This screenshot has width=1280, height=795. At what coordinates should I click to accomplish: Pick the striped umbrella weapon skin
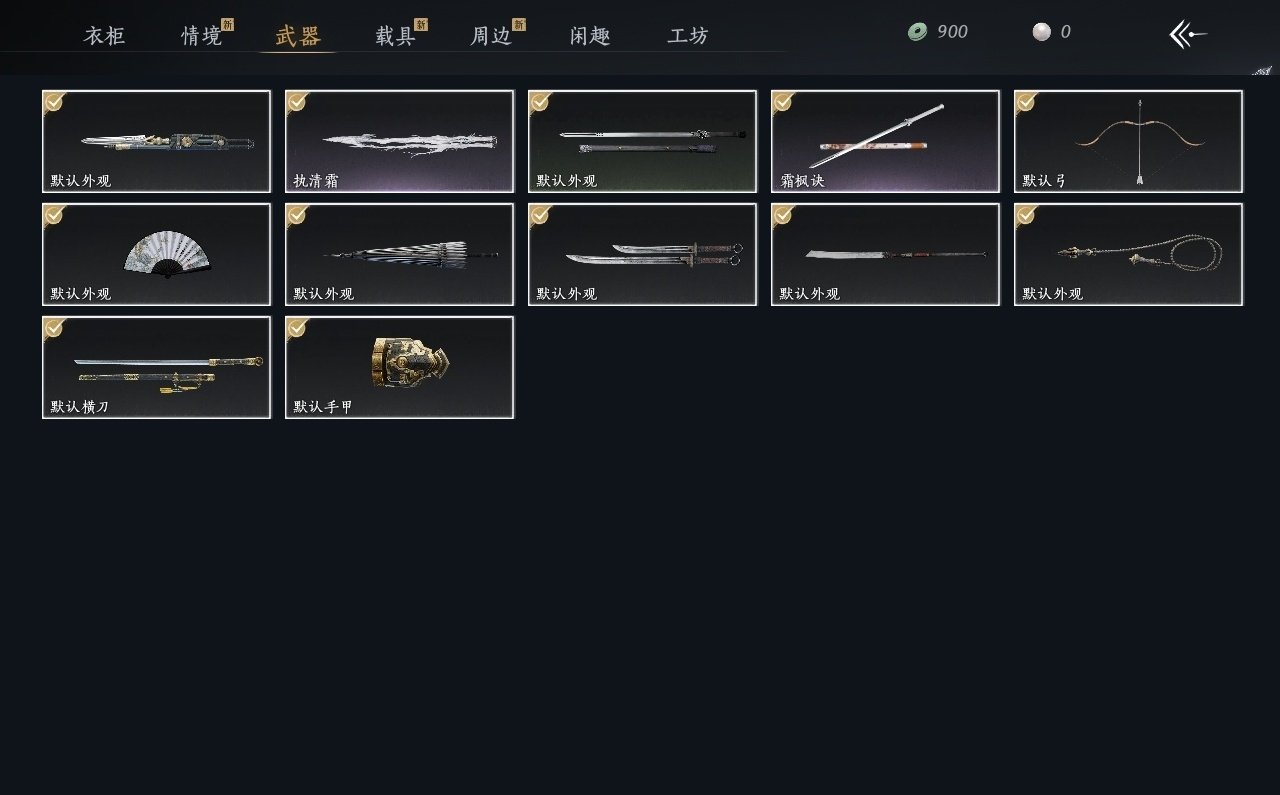(400, 255)
